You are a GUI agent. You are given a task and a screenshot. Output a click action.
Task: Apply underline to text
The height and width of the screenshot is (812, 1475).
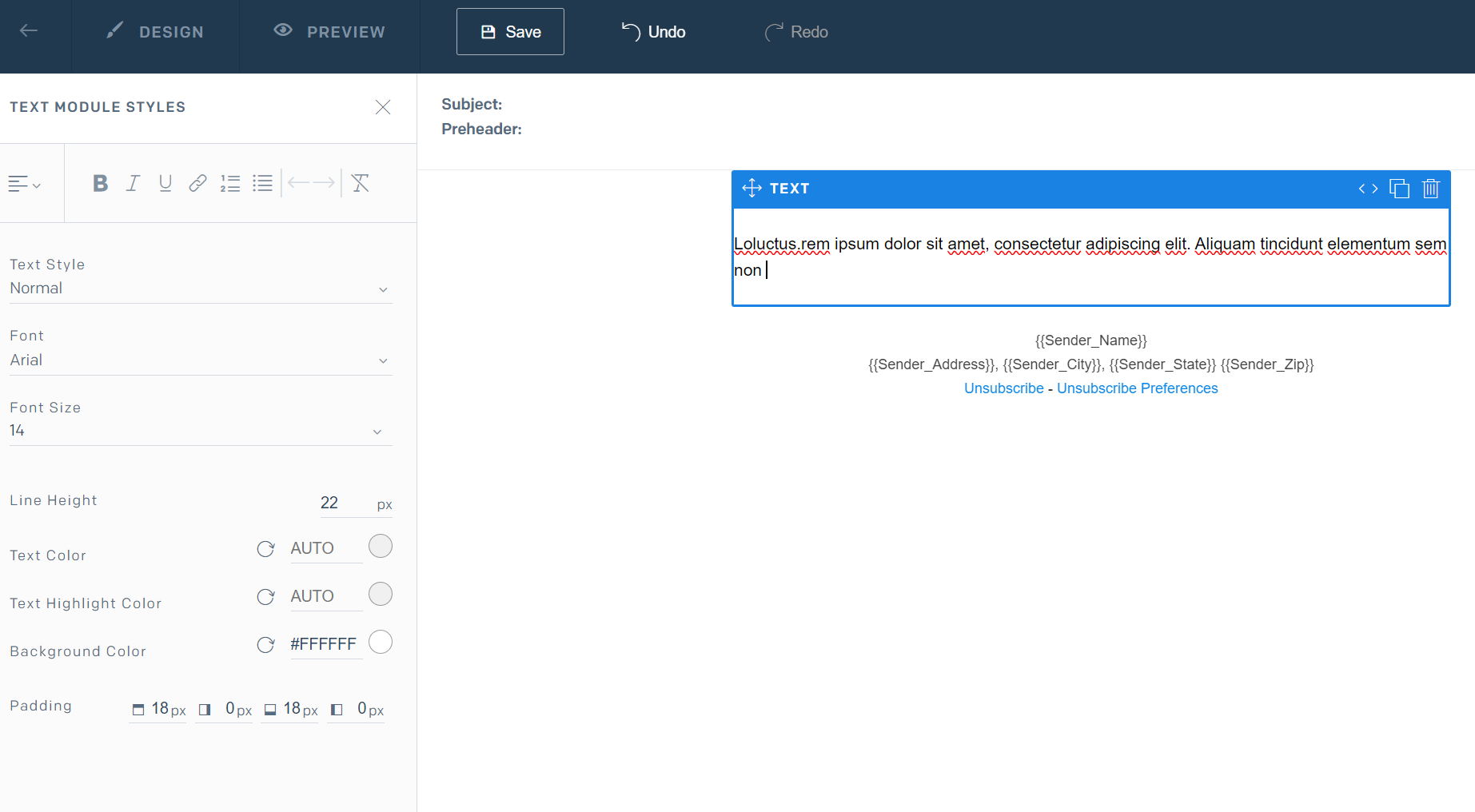coord(165,183)
